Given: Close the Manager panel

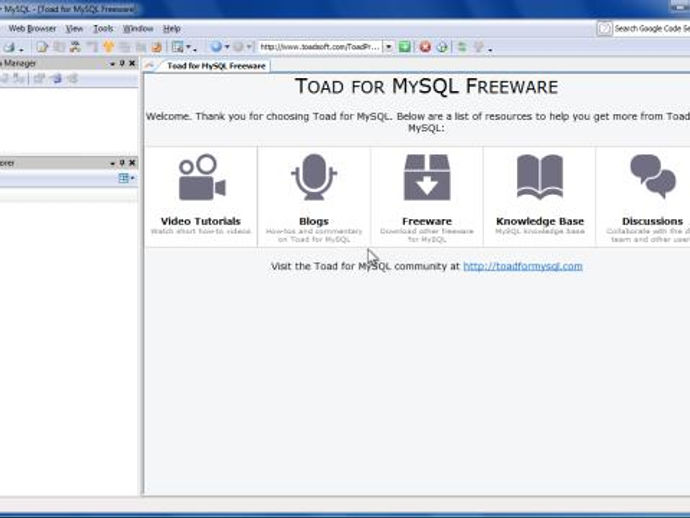Looking at the screenshot, I should (x=132, y=63).
